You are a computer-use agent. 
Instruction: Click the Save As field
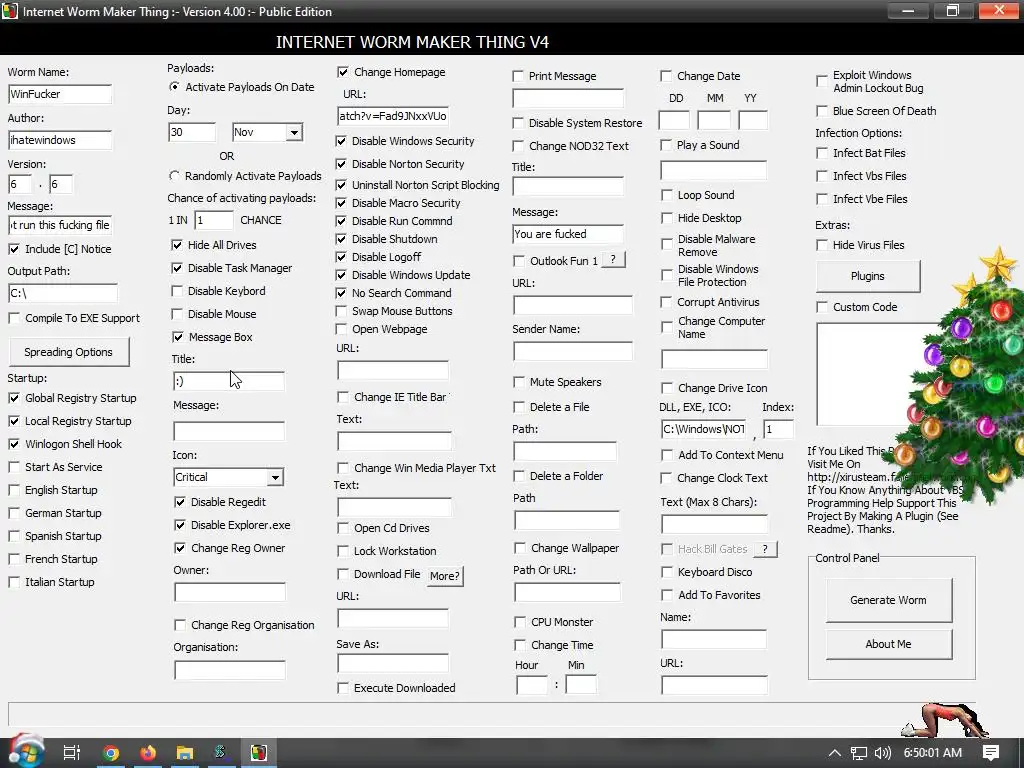click(x=392, y=664)
